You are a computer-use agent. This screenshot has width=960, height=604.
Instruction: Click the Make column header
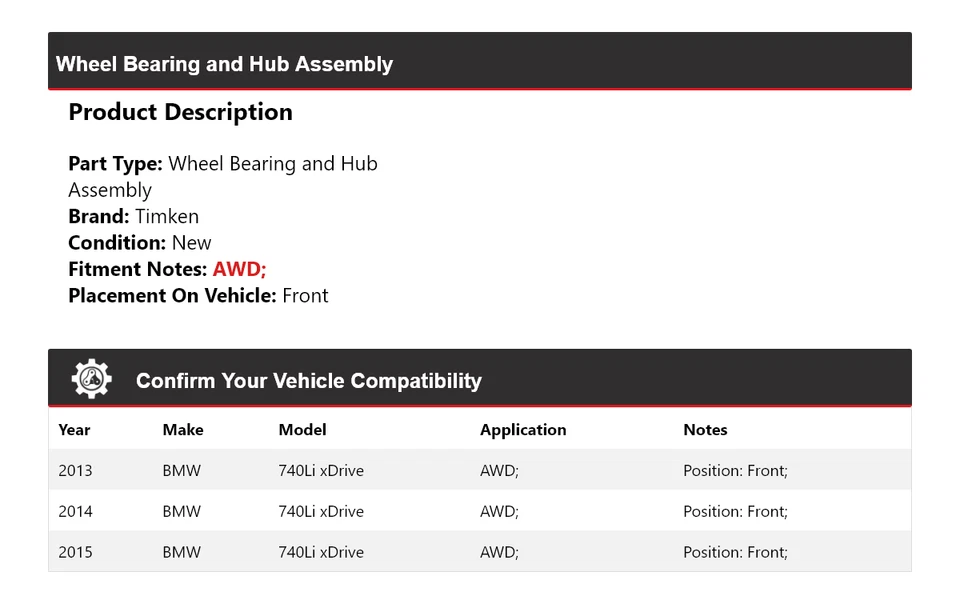[183, 430]
